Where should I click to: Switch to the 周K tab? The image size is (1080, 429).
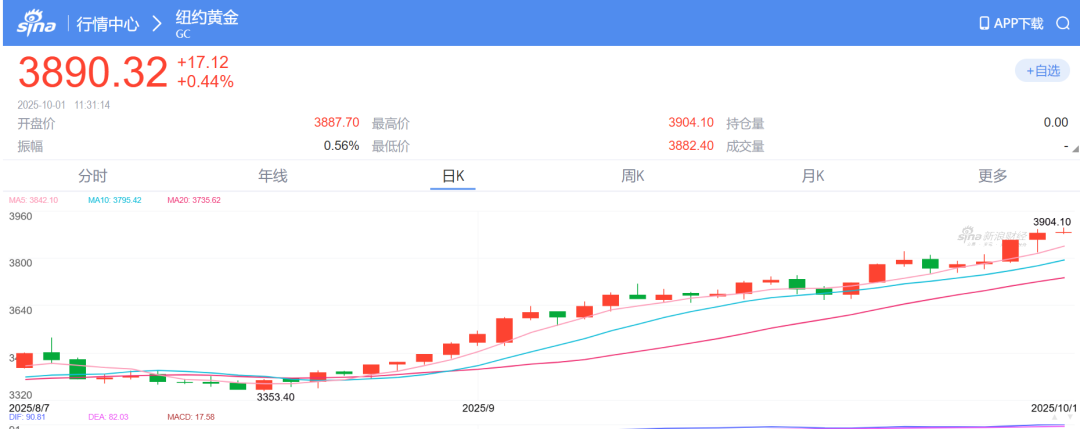632,176
